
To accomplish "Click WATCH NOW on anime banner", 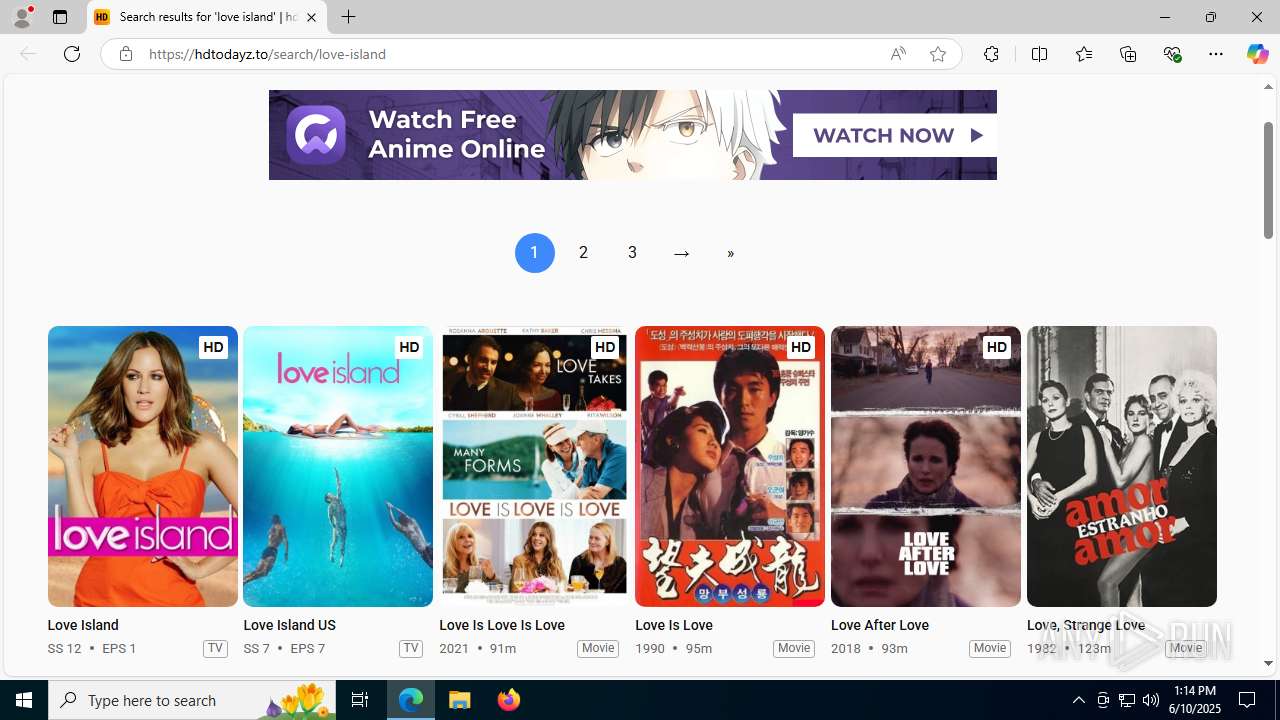I will coord(895,135).
